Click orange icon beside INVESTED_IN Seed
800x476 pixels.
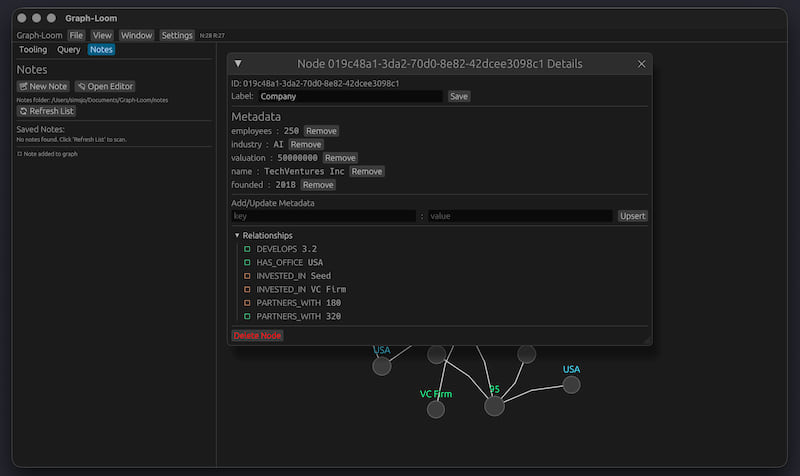(247, 276)
